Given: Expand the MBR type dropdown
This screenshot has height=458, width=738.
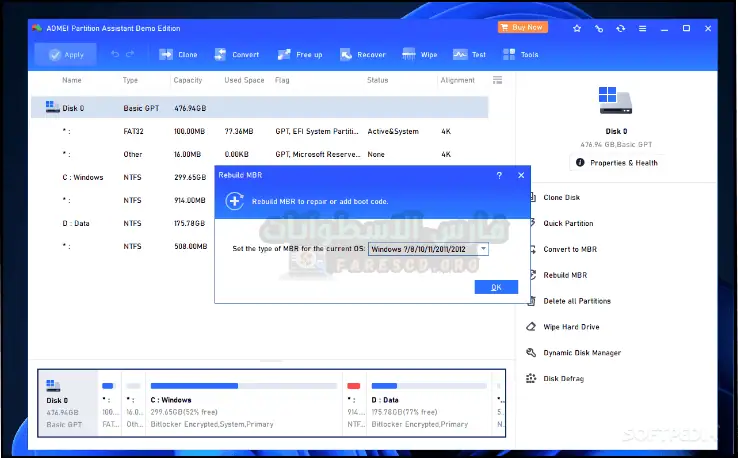Looking at the screenshot, I should [483, 248].
